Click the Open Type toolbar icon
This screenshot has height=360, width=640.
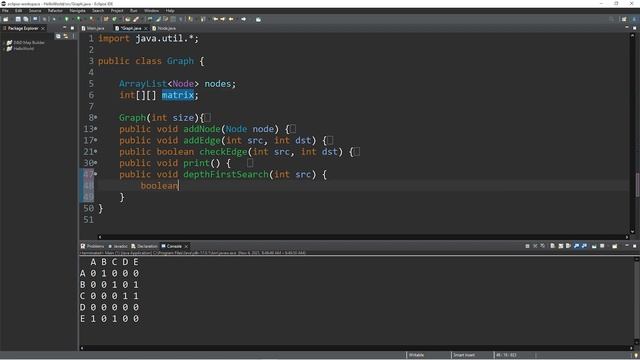(128, 19)
